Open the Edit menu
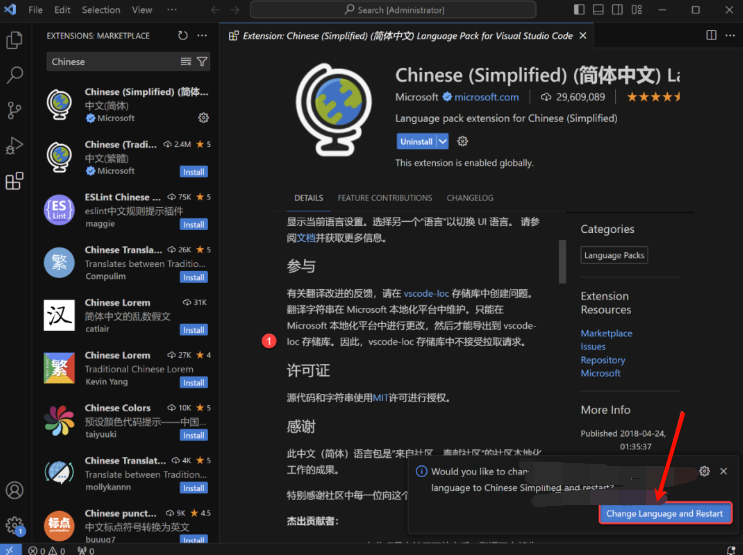 62,9
